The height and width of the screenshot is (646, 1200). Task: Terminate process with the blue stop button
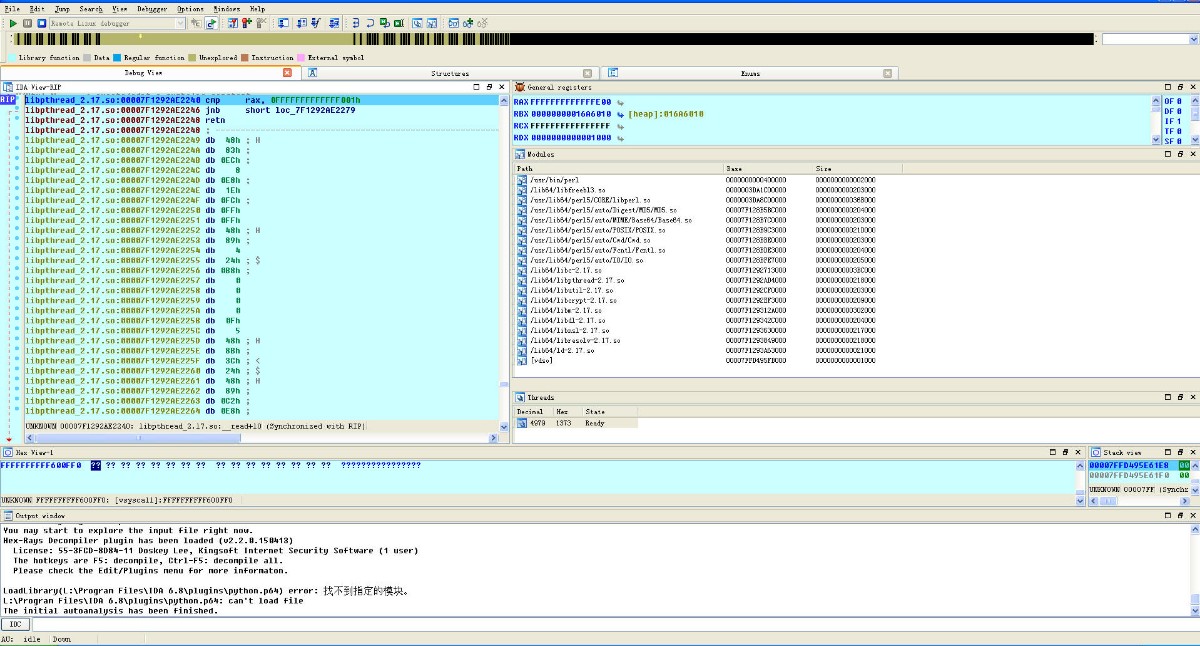[x=41, y=23]
